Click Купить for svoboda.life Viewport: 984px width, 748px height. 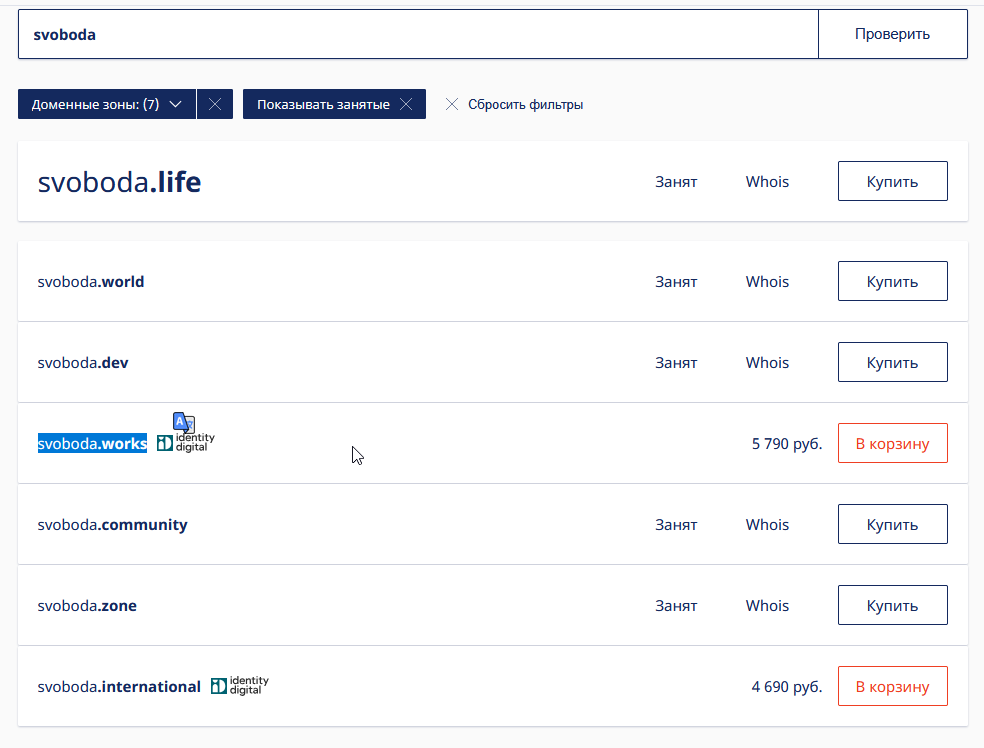[892, 181]
